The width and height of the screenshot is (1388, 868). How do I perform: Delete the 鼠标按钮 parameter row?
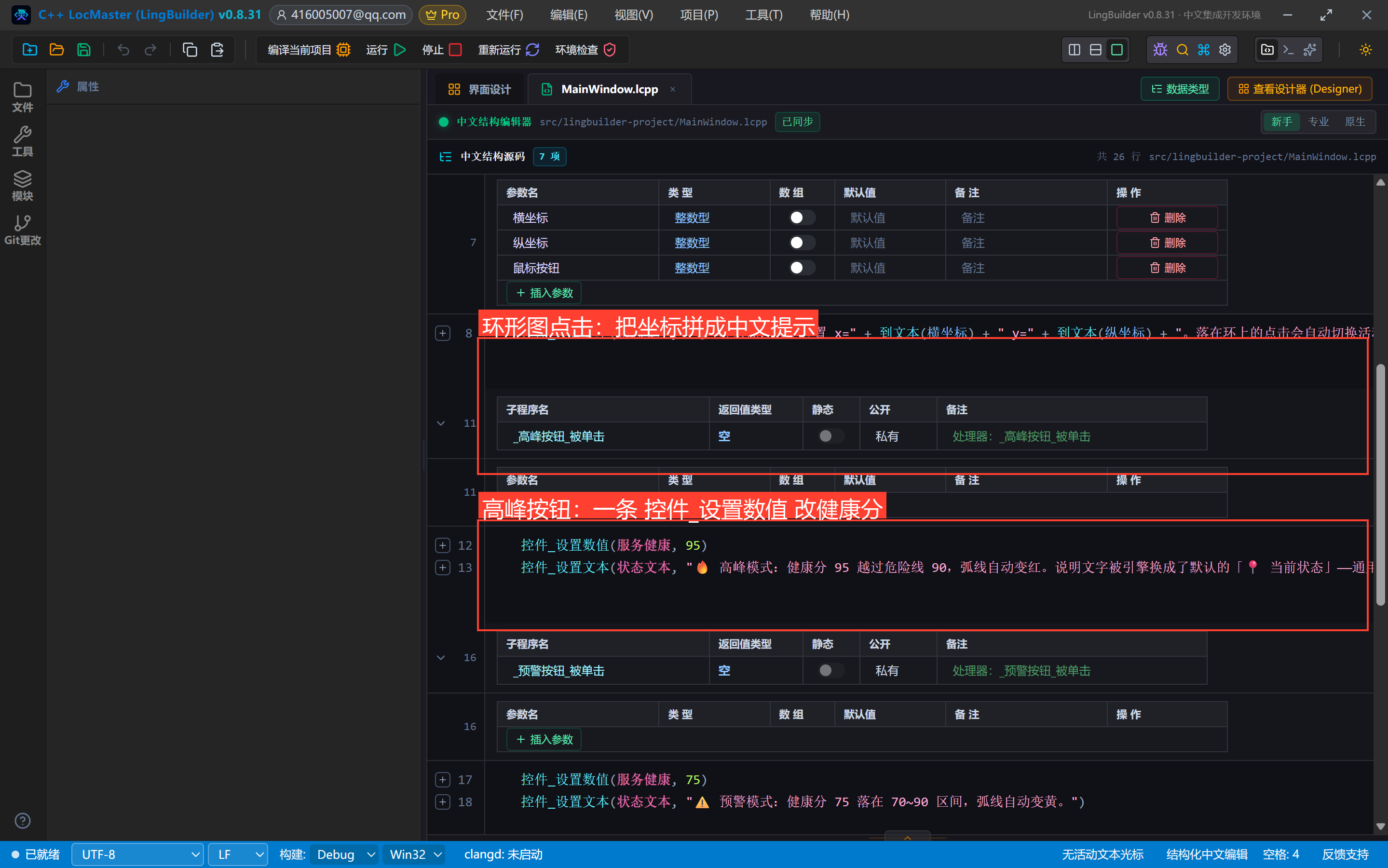1167,268
